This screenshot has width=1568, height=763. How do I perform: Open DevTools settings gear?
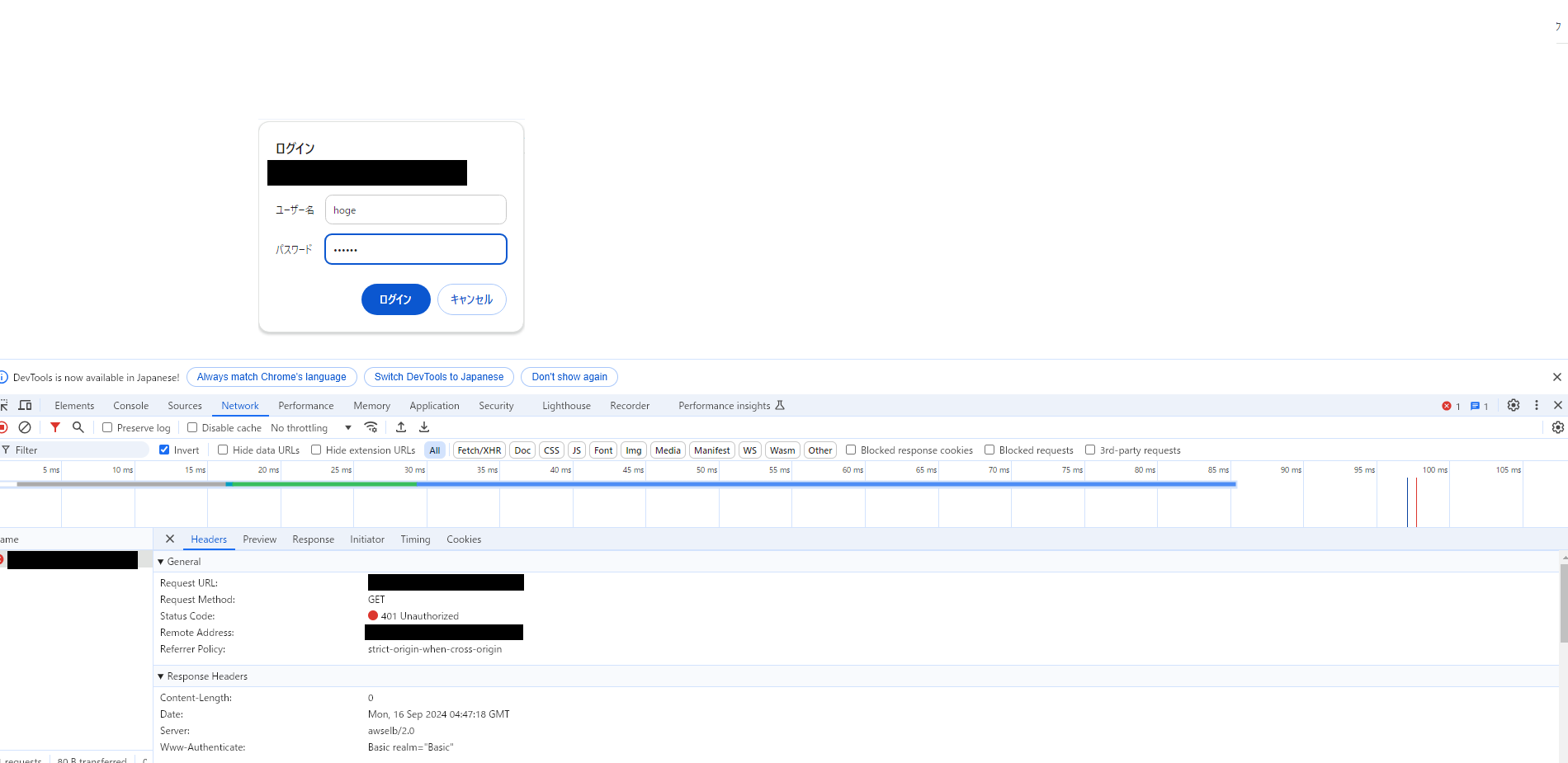[1513, 405]
